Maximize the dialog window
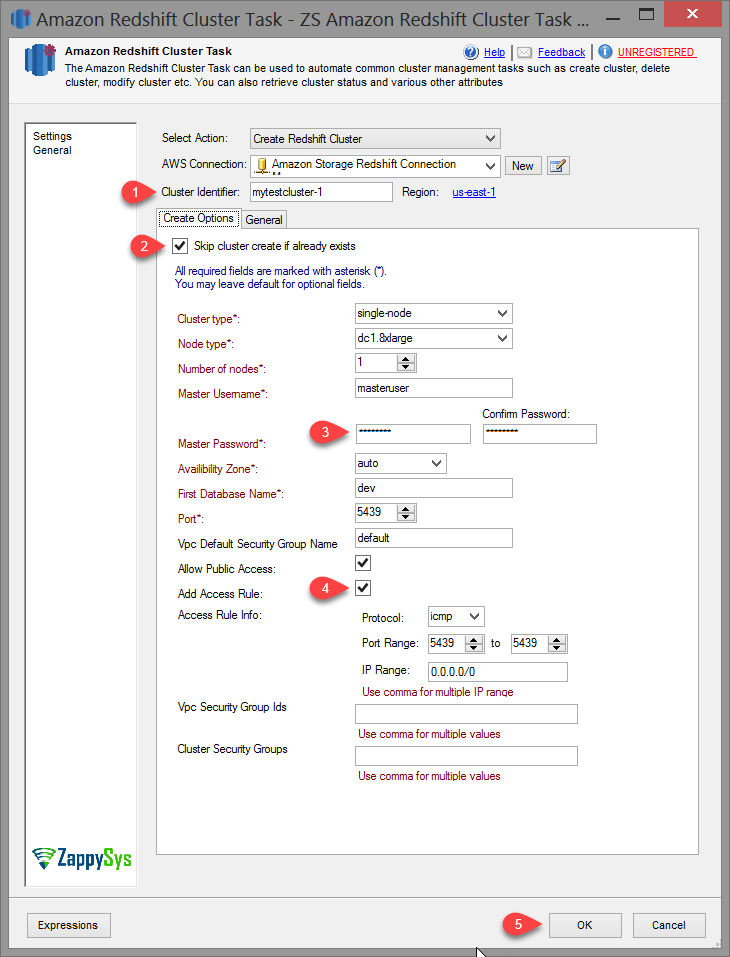 [646, 15]
